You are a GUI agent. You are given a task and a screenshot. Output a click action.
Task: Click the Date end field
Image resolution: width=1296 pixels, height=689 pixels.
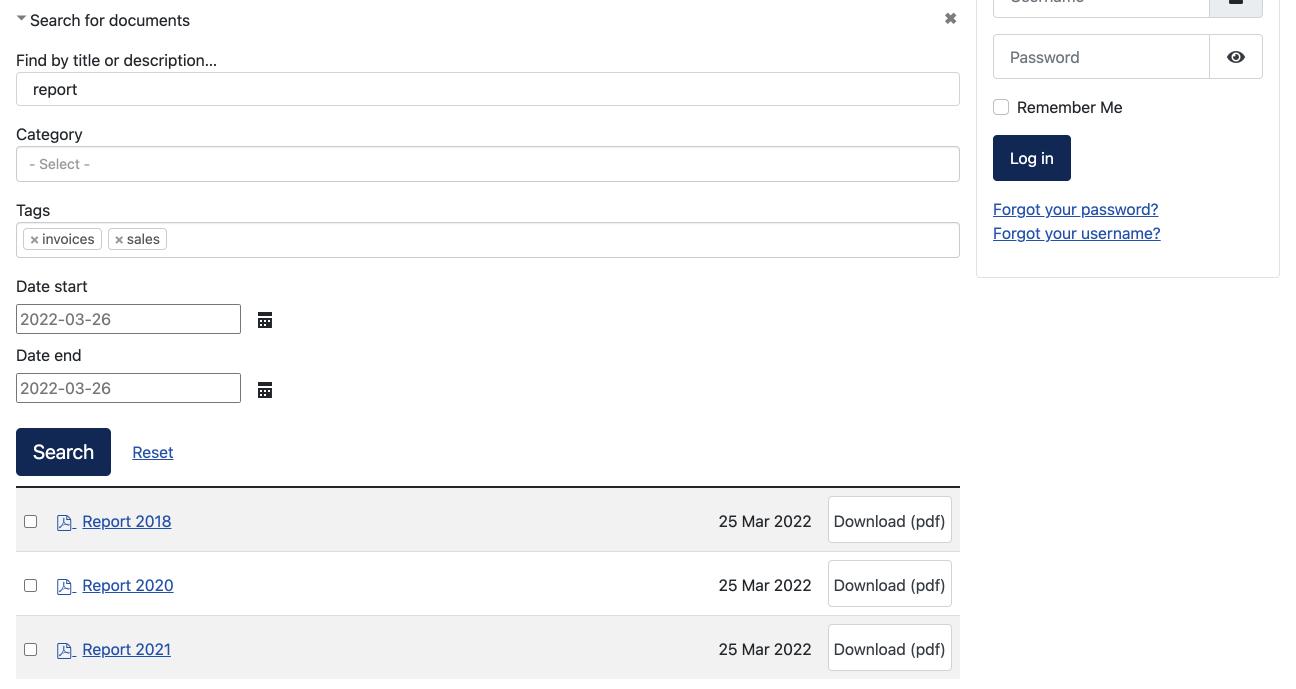click(x=128, y=388)
